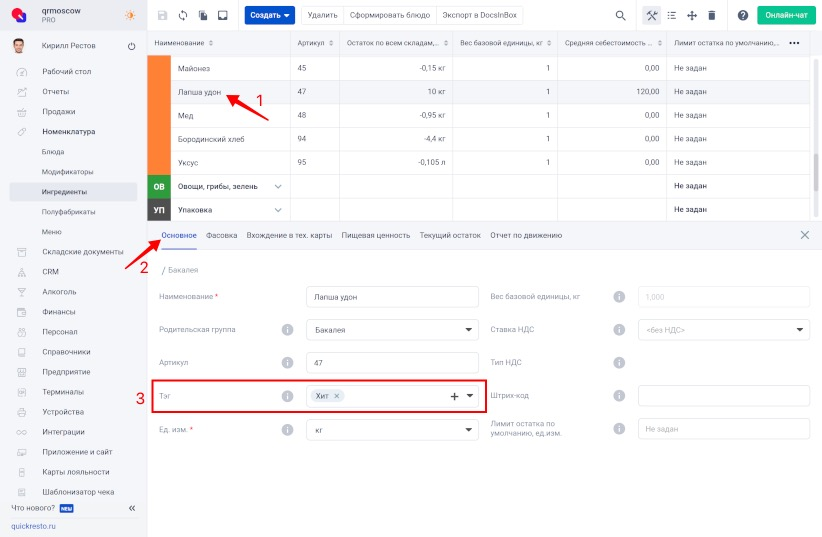Click info icon next to Родительская группа
This screenshot has width=822, height=537.
pyautogui.click(x=287, y=330)
